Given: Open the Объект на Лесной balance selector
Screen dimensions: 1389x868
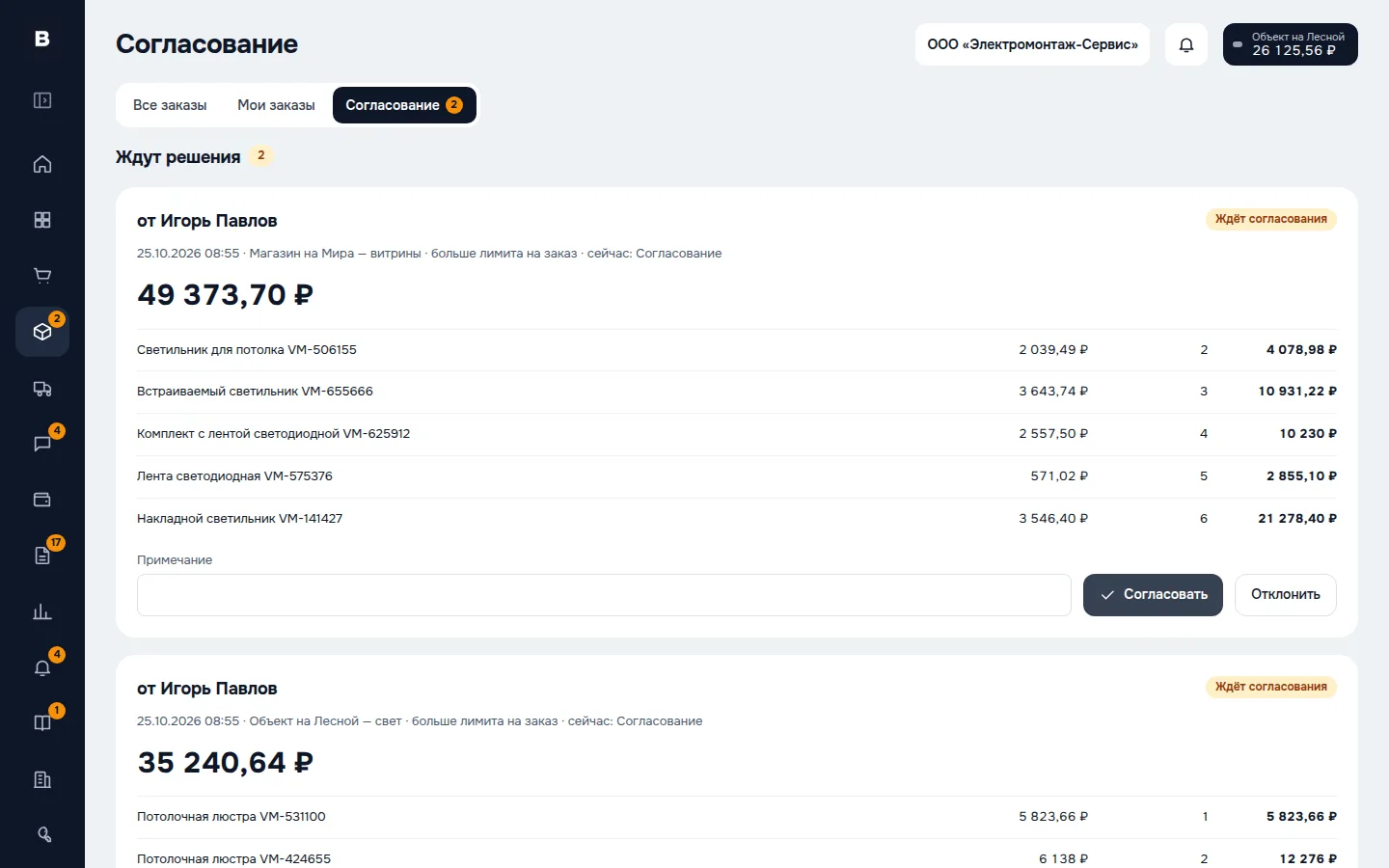Looking at the screenshot, I should [x=1291, y=44].
